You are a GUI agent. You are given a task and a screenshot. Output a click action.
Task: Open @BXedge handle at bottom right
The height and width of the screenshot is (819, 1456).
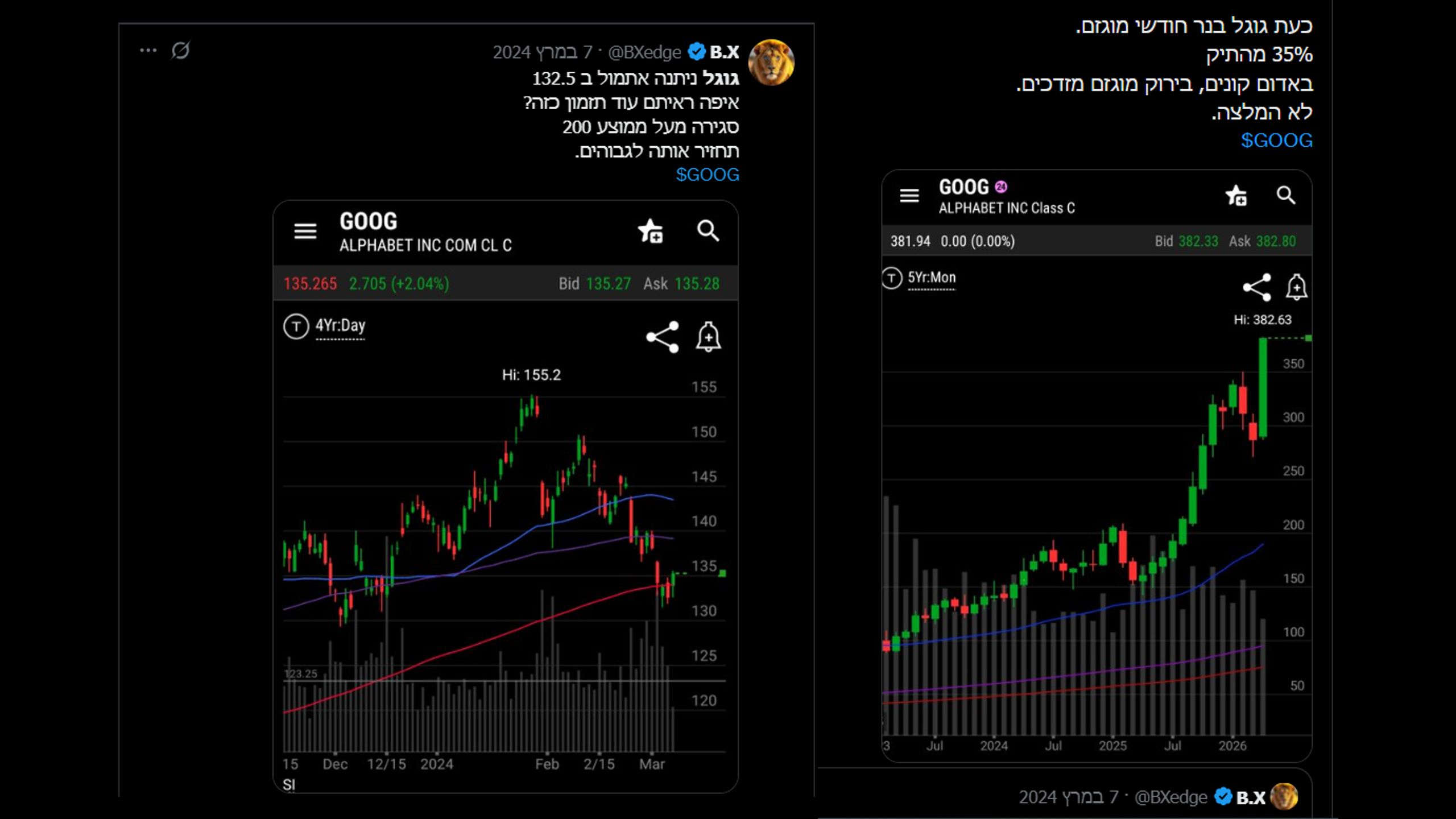1170,797
